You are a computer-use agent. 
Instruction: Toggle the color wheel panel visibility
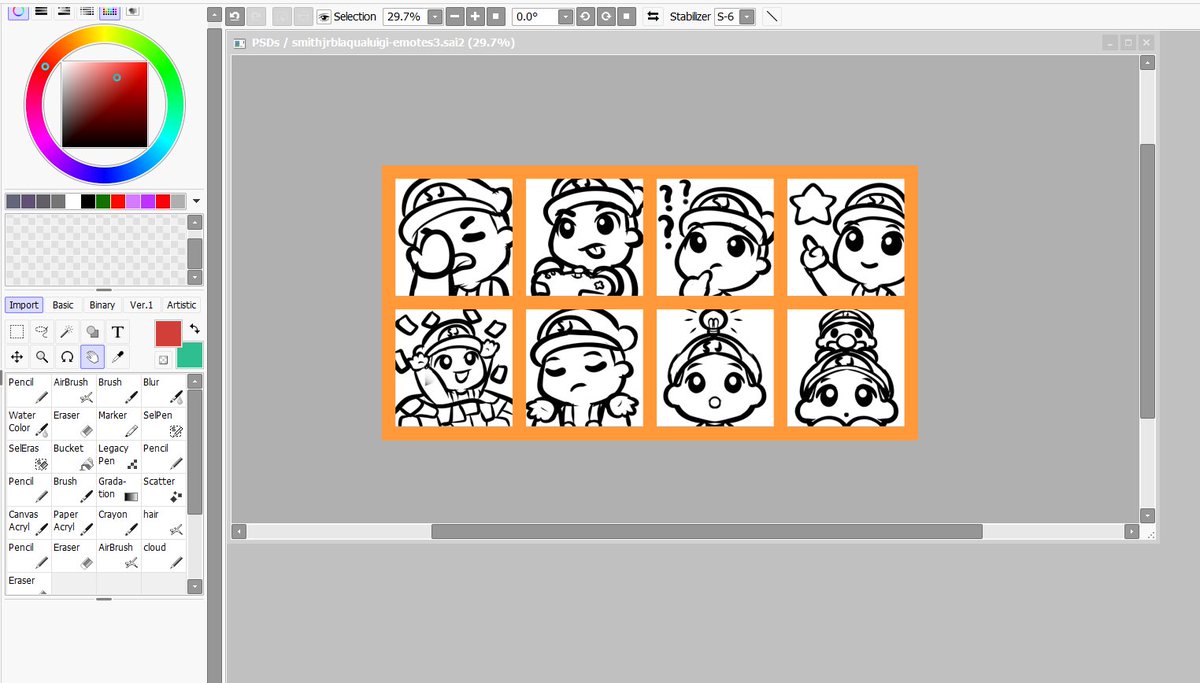[x=18, y=12]
